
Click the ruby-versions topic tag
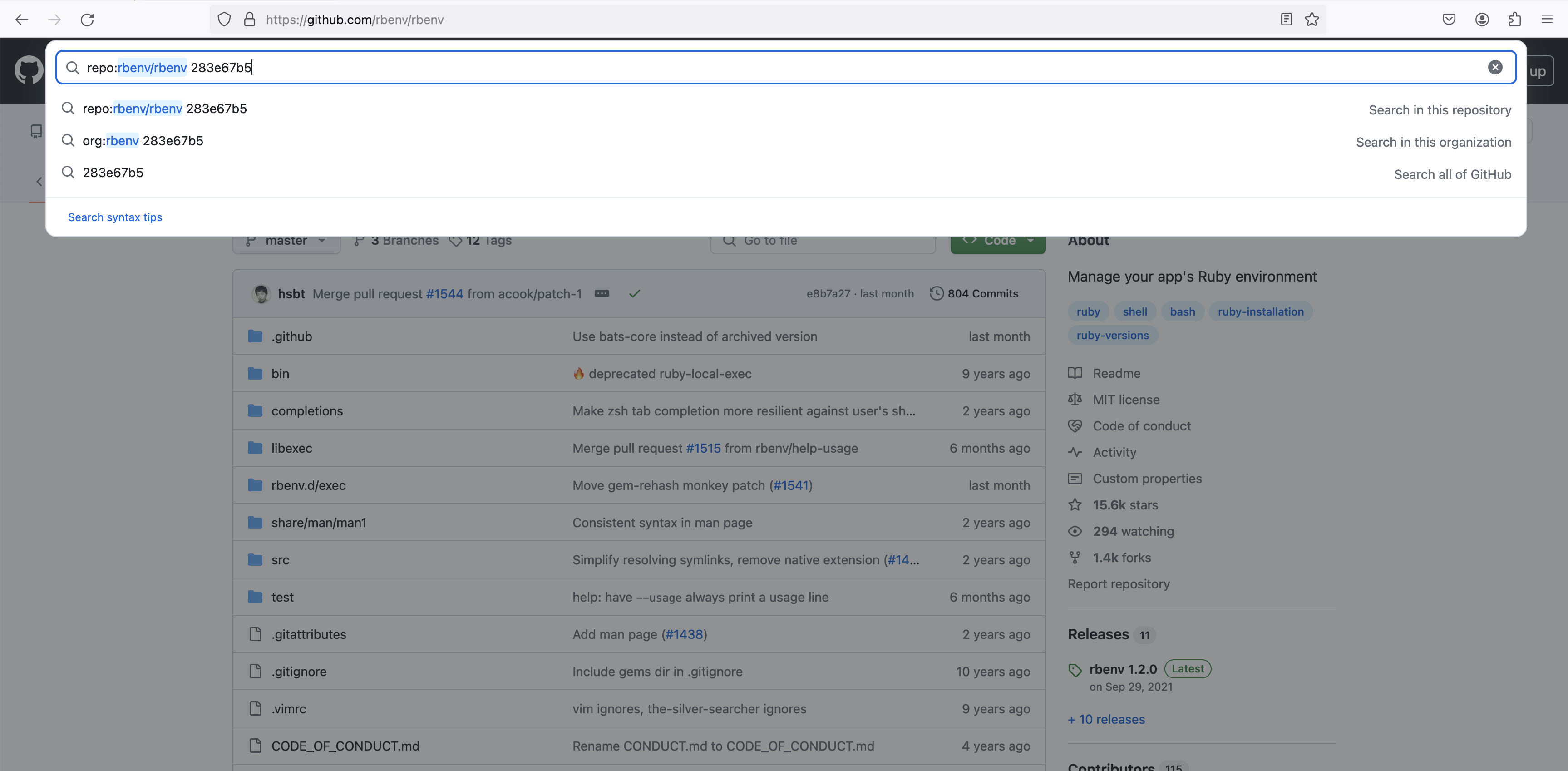pos(1112,336)
